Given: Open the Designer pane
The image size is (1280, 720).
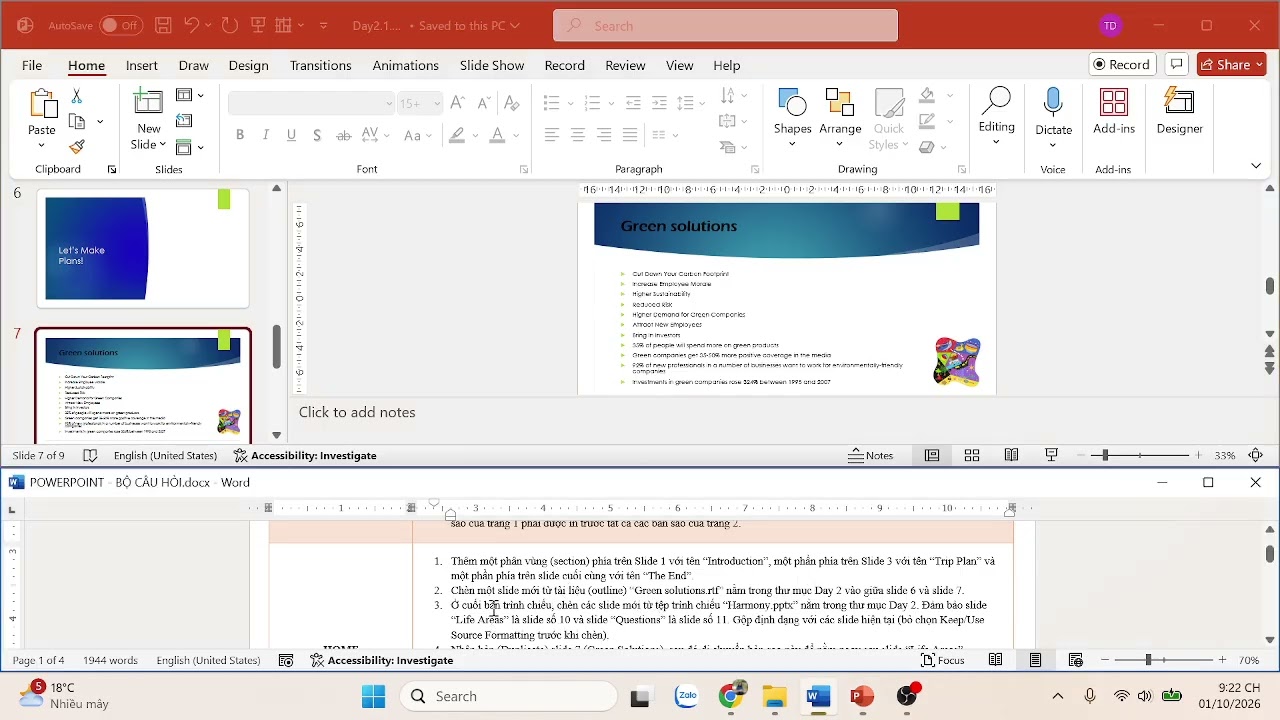Looking at the screenshot, I should click(x=1180, y=112).
